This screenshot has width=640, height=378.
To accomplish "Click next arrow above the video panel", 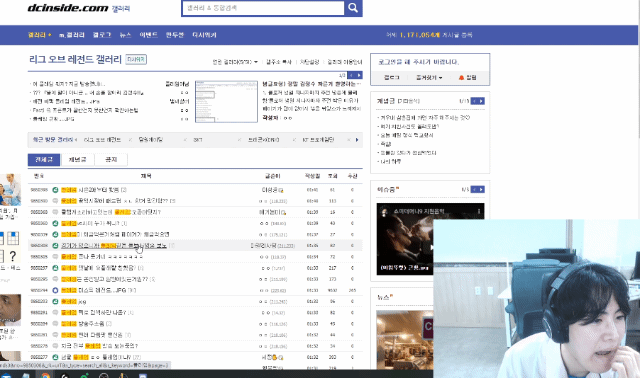I will [x=481, y=189].
